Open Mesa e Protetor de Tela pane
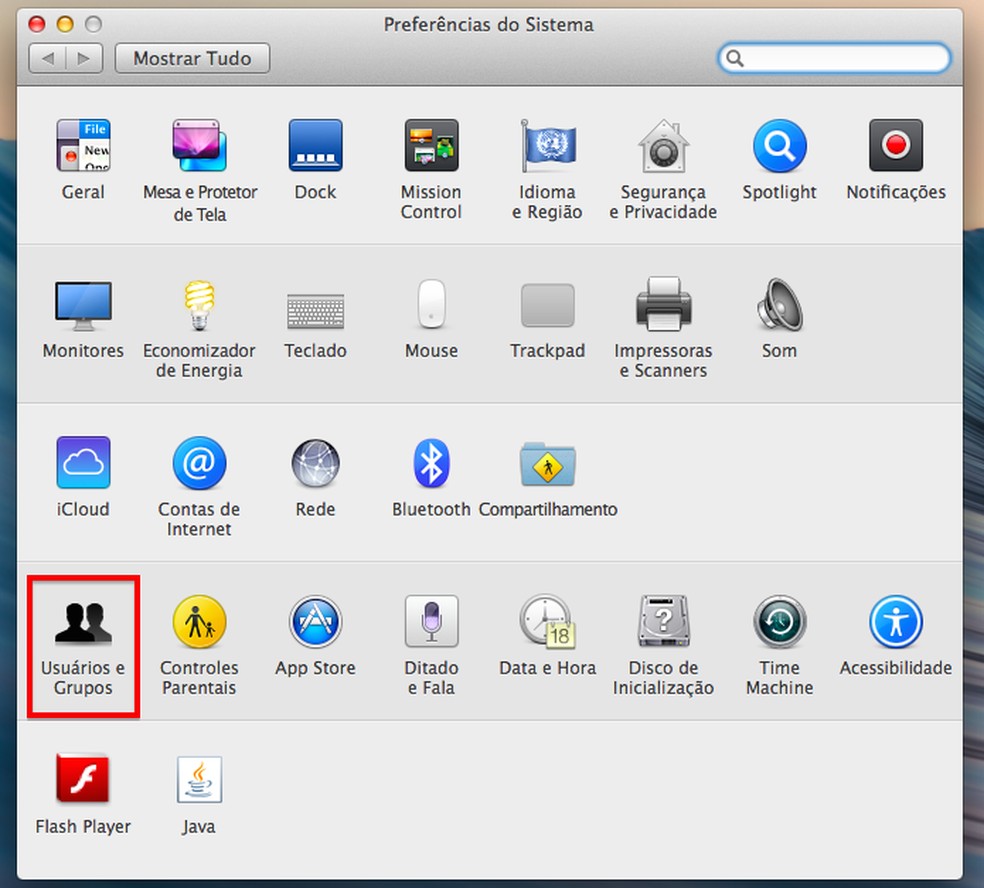This screenshot has height=888, width=984. 200,146
